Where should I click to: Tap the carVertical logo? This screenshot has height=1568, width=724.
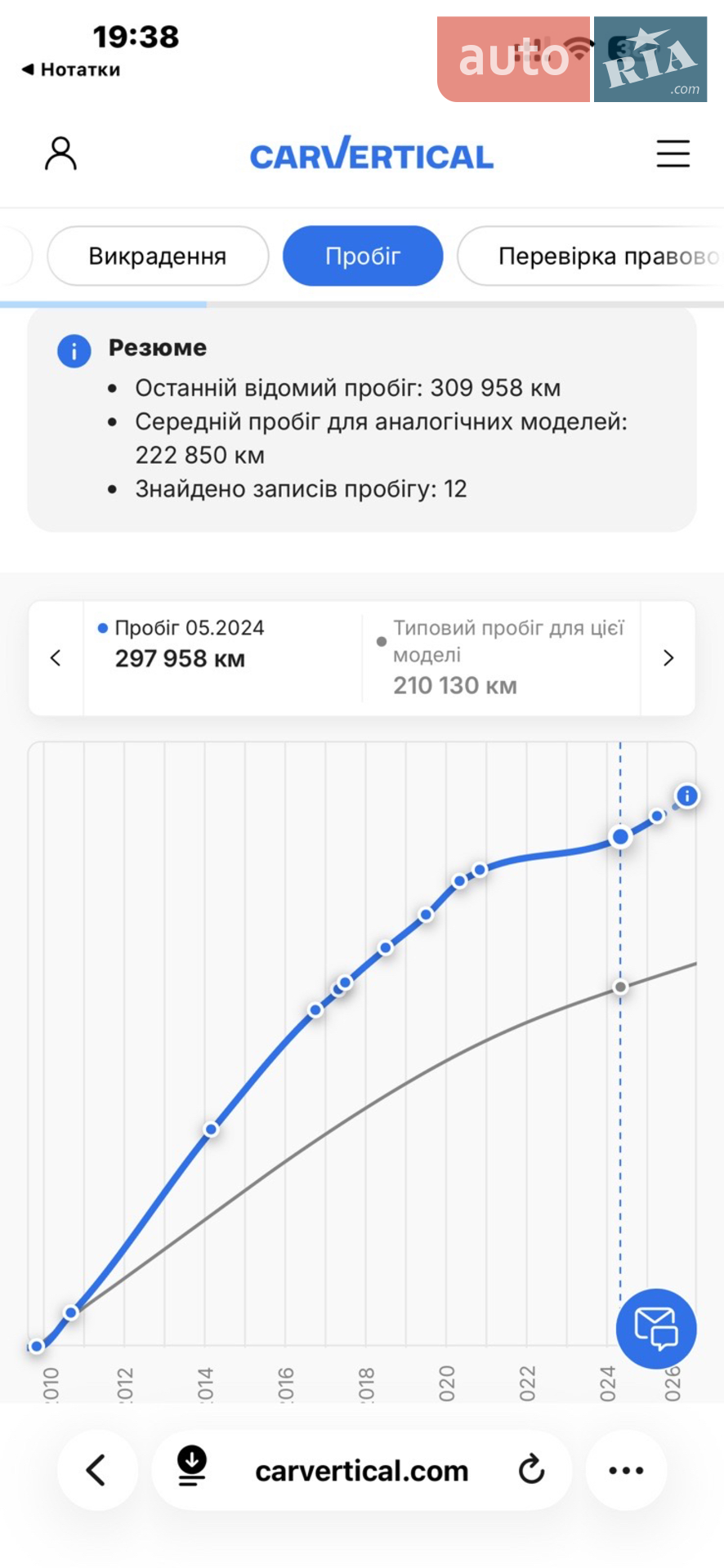tap(372, 154)
